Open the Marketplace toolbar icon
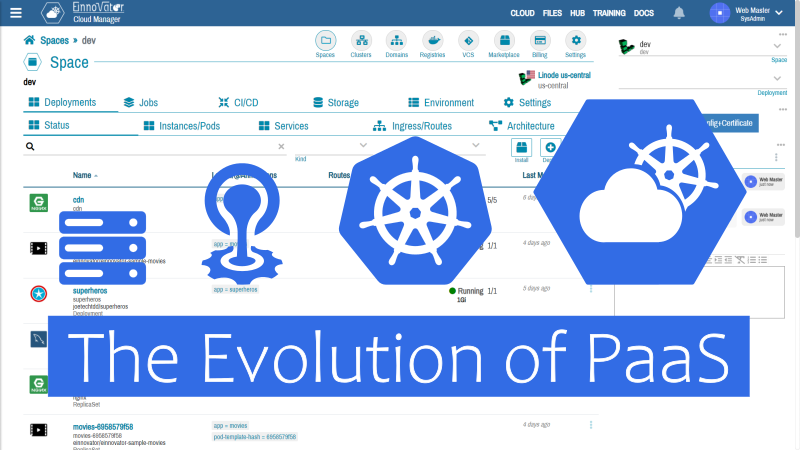This screenshot has height=450, width=800. click(x=504, y=44)
